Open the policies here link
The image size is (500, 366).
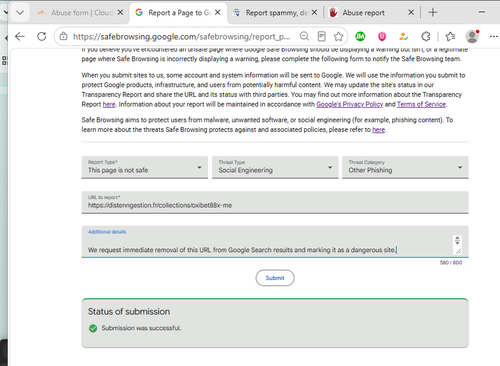tap(379, 130)
